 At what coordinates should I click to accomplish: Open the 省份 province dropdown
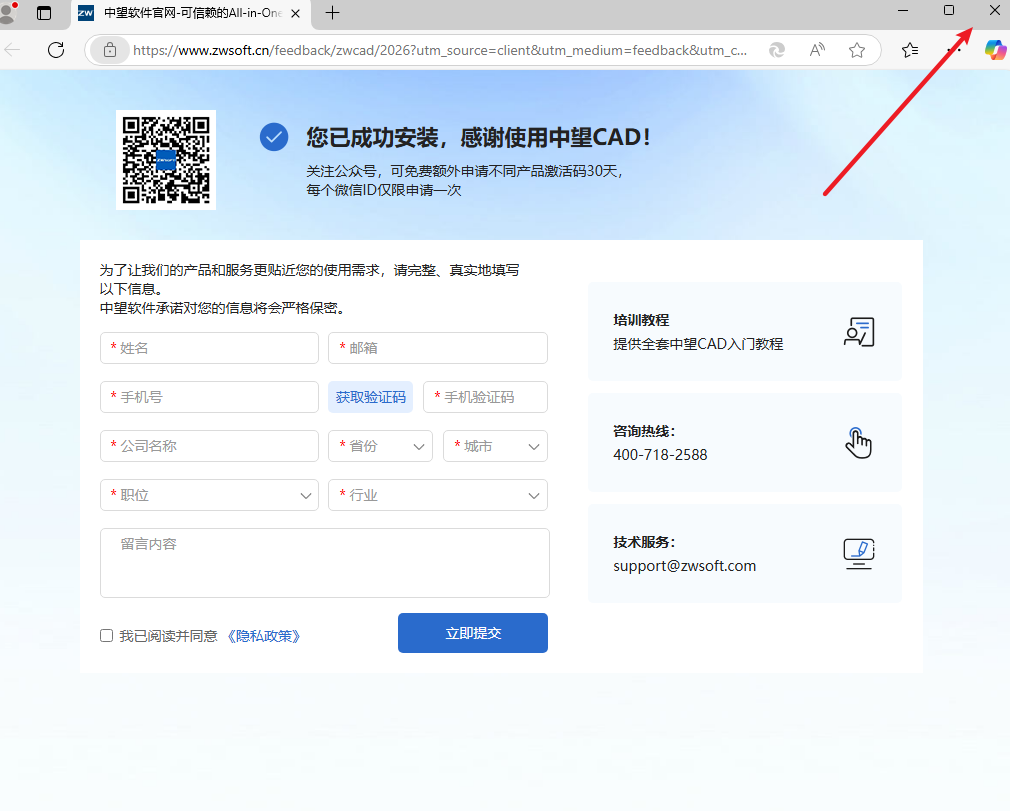click(380, 446)
